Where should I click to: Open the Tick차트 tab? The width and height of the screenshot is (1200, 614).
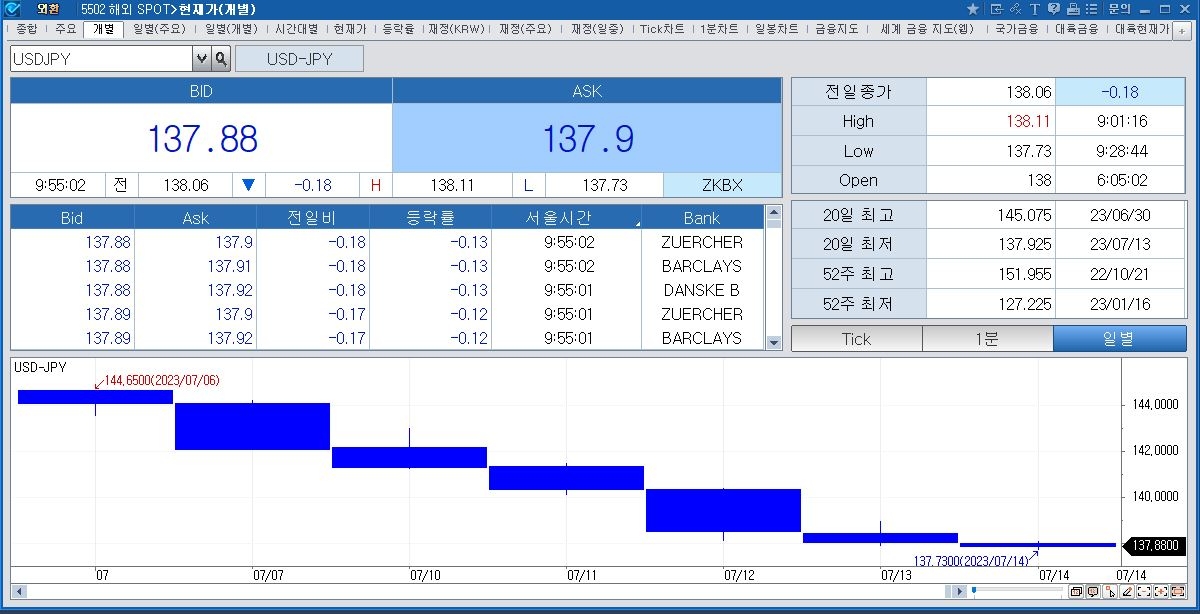point(662,29)
